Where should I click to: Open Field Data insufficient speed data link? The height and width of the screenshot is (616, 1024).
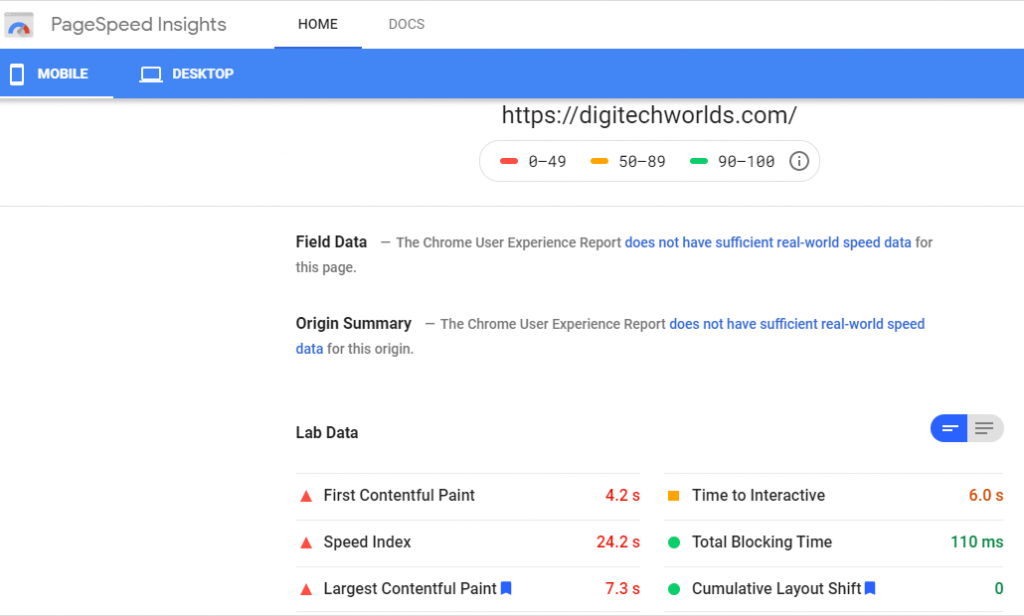pos(768,242)
